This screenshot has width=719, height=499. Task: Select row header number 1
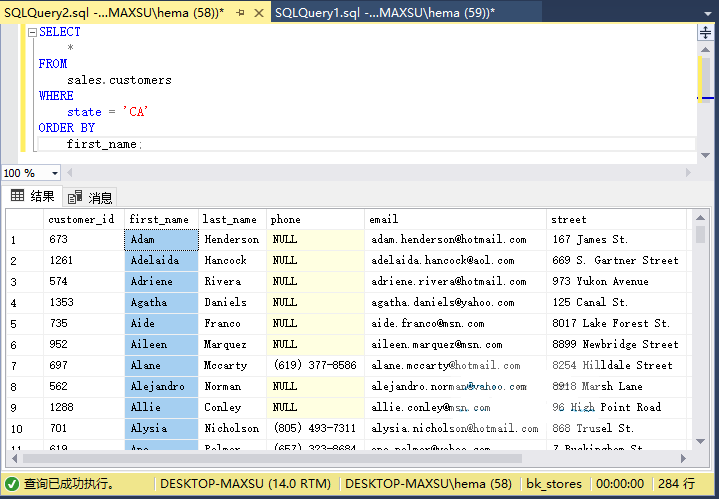pos(25,240)
